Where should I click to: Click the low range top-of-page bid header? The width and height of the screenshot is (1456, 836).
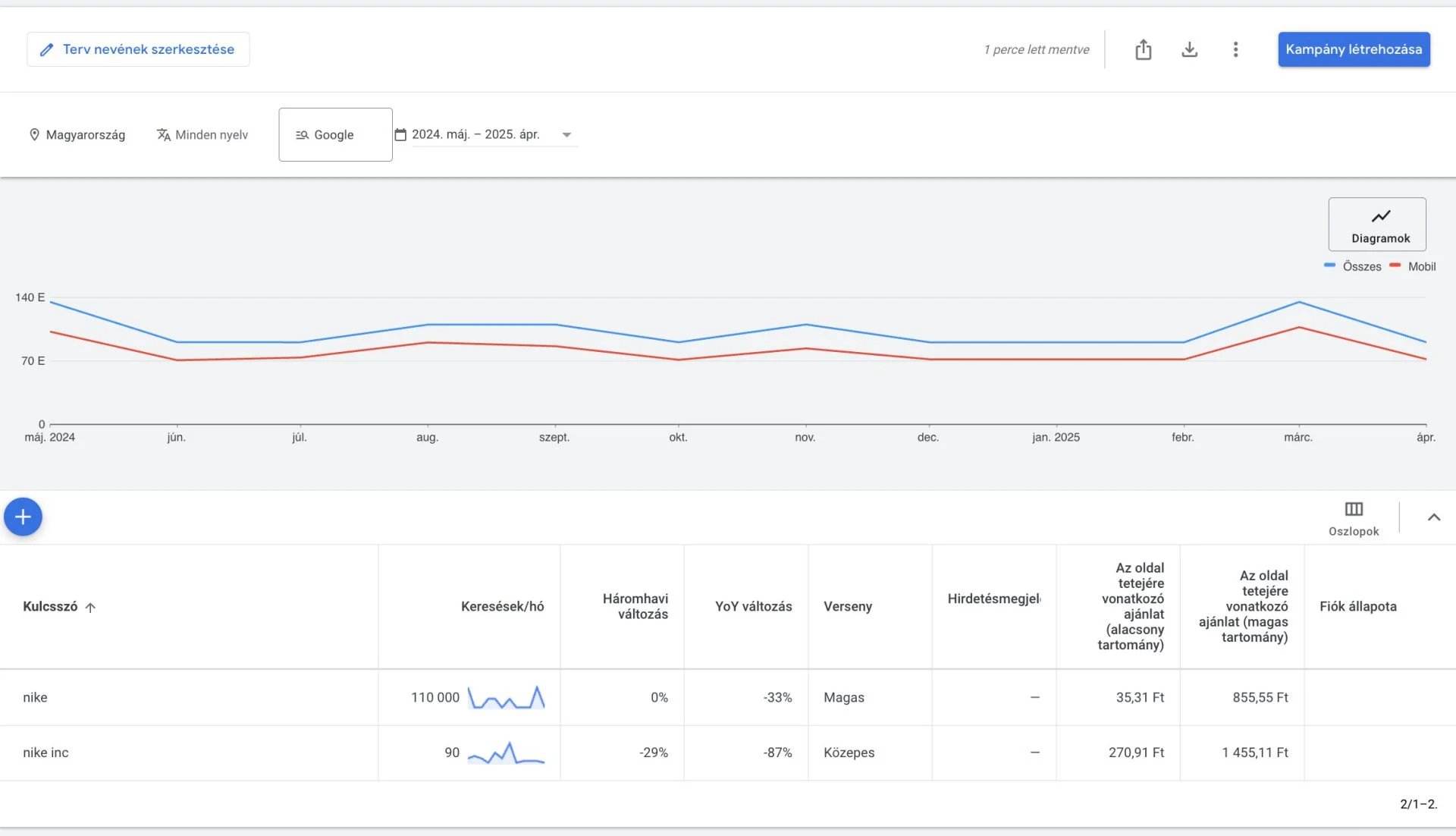tap(1131, 606)
